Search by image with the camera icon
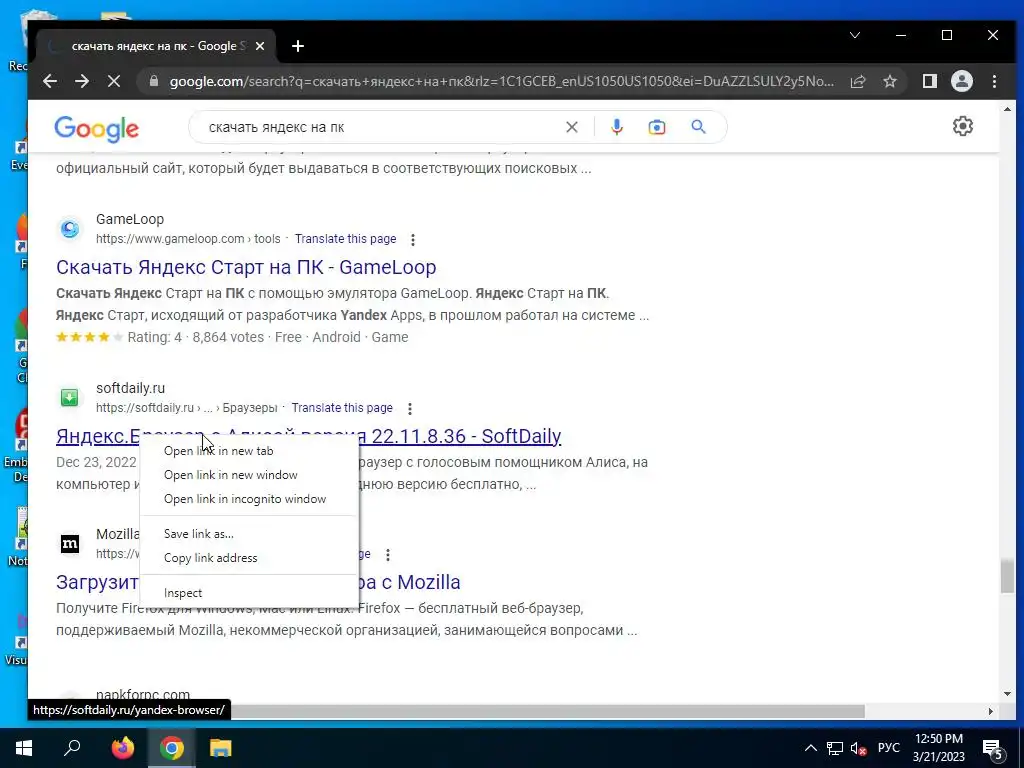The height and width of the screenshot is (768, 1024). point(656,127)
